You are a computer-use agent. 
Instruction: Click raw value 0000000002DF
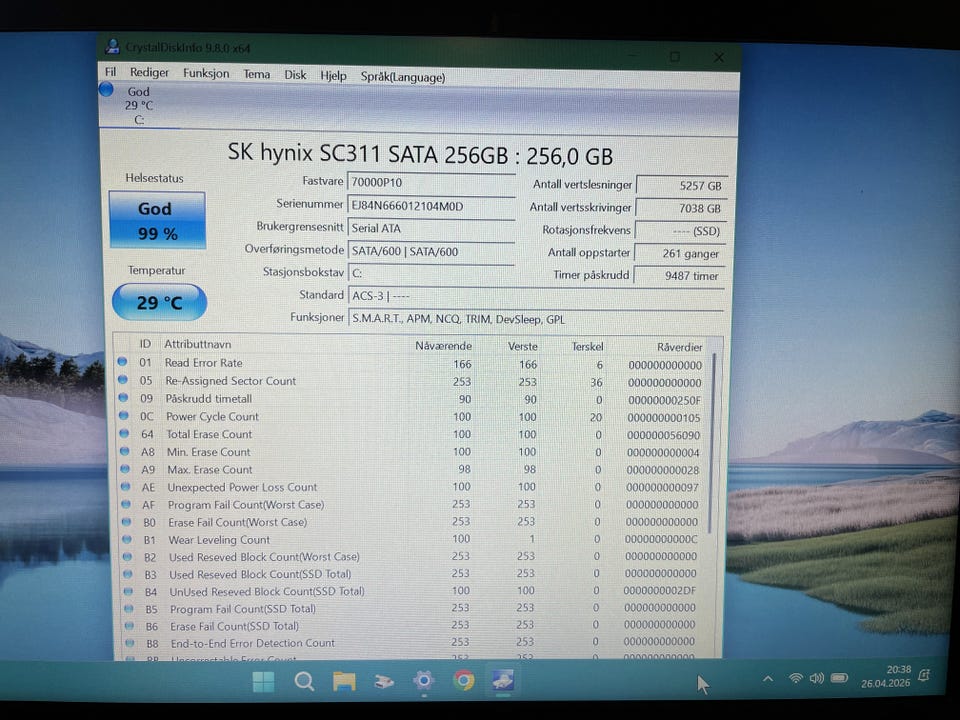pos(659,591)
